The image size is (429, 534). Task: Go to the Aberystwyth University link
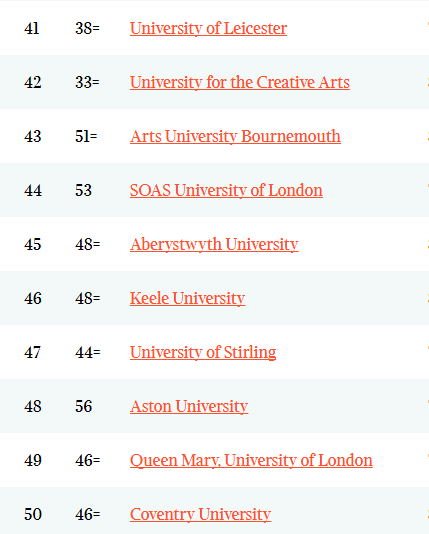pyautogui.click(x=214, y=245)
